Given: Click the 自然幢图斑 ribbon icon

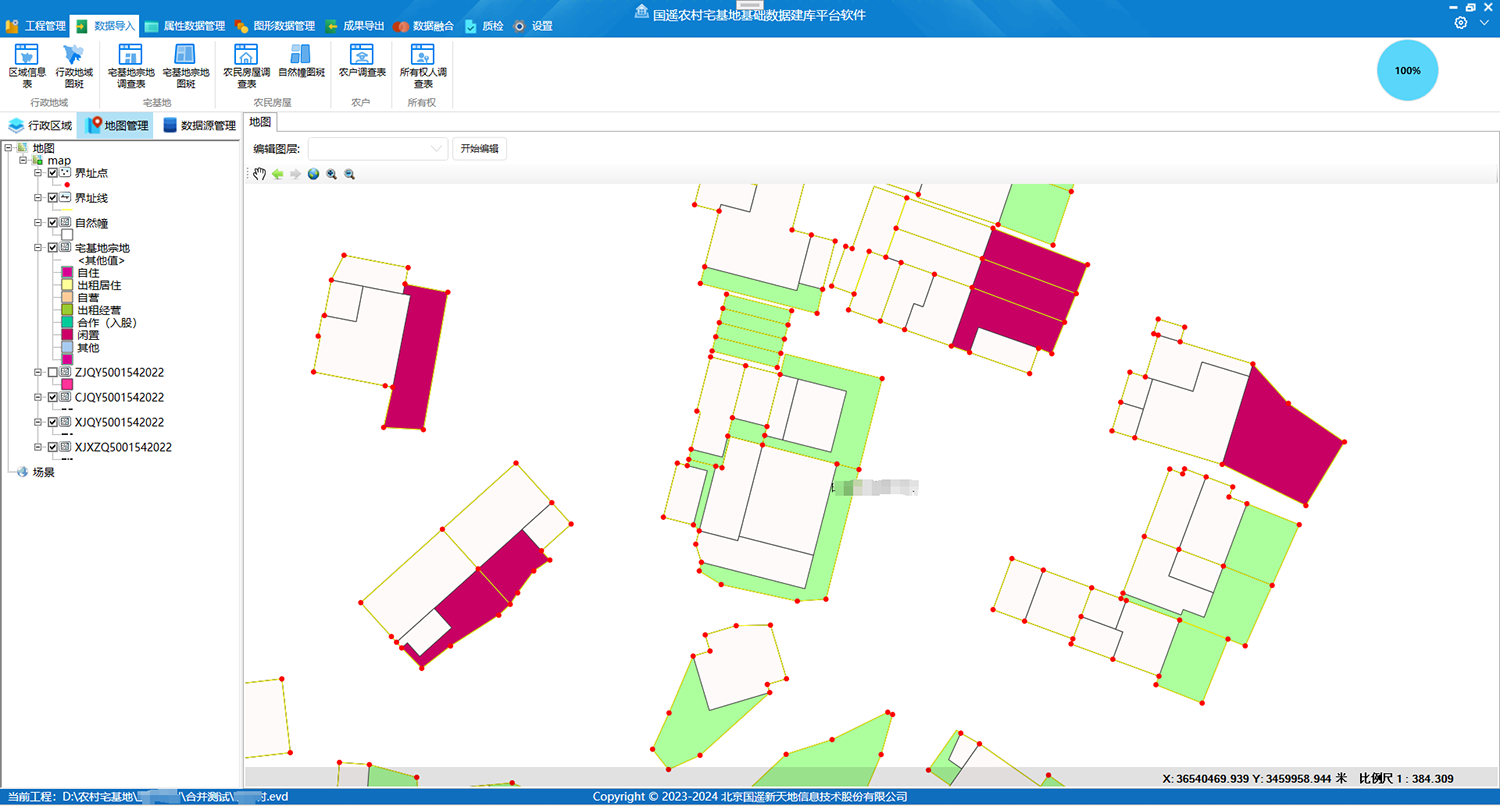Looking at the screenshot, I should click(x=301, y=65).
